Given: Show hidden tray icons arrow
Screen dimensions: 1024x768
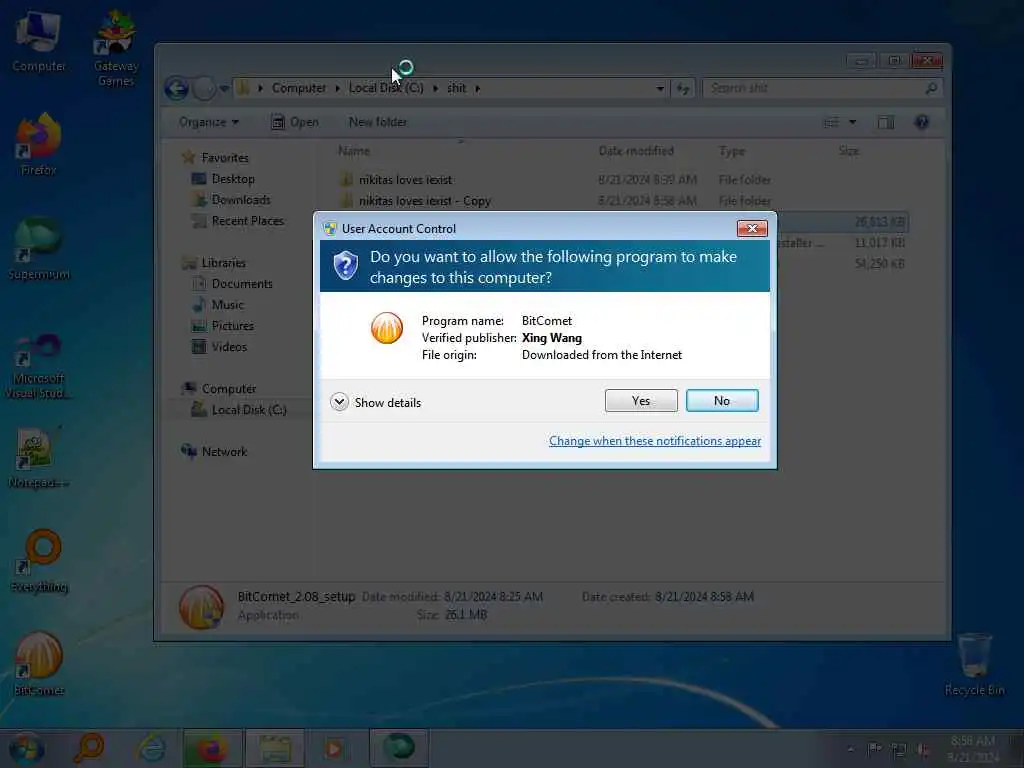Looking at the screenshot, I should point(850,749).
